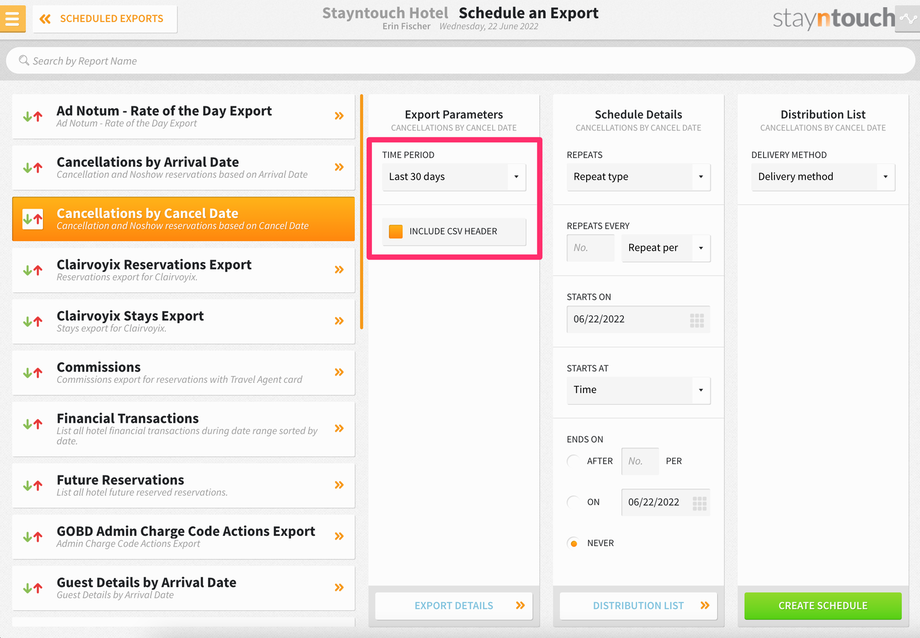Open the Commissions export
920x638 pixels.
(183, 373)
